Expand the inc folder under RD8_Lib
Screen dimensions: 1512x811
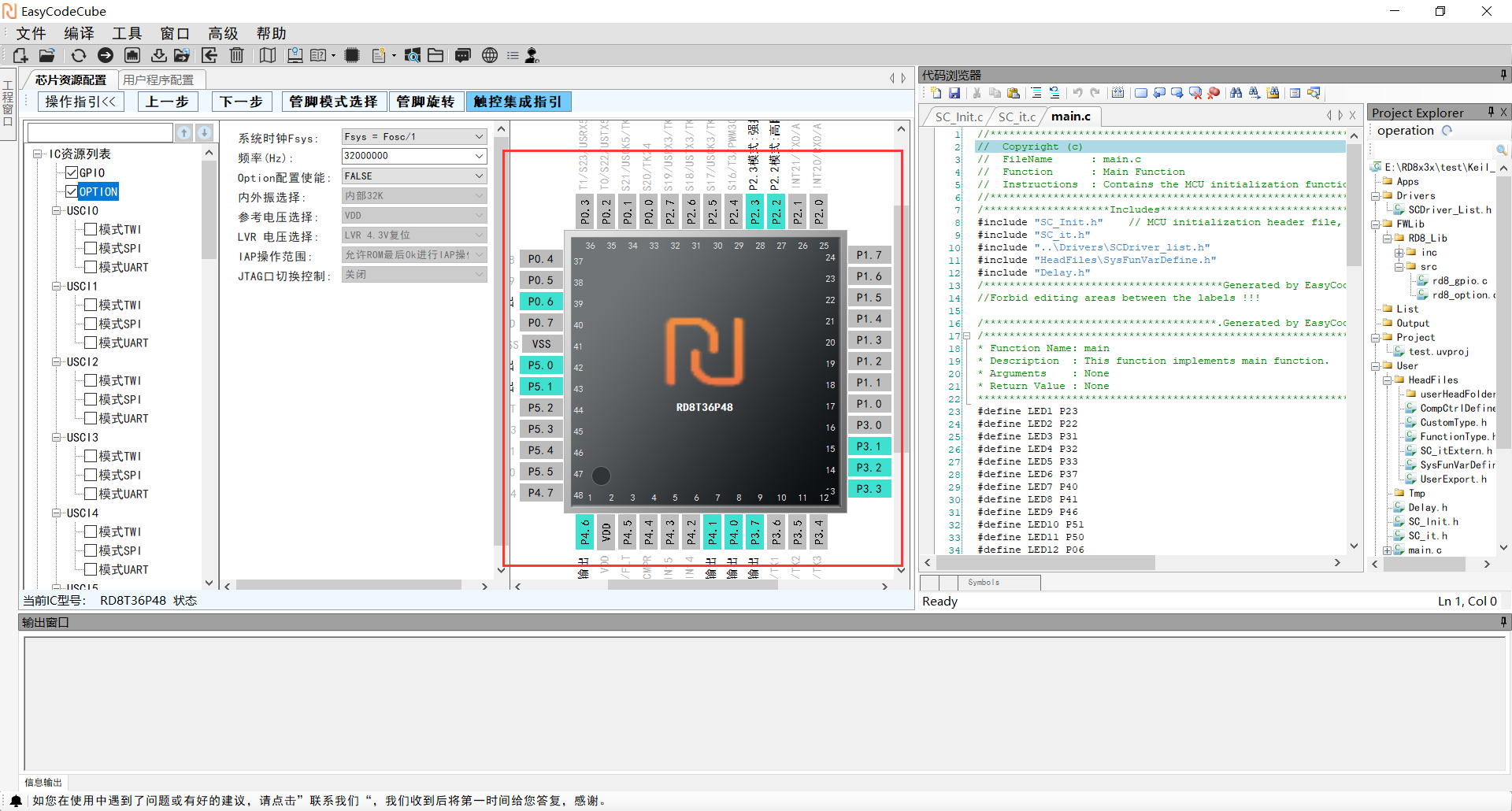point(1399,252)
